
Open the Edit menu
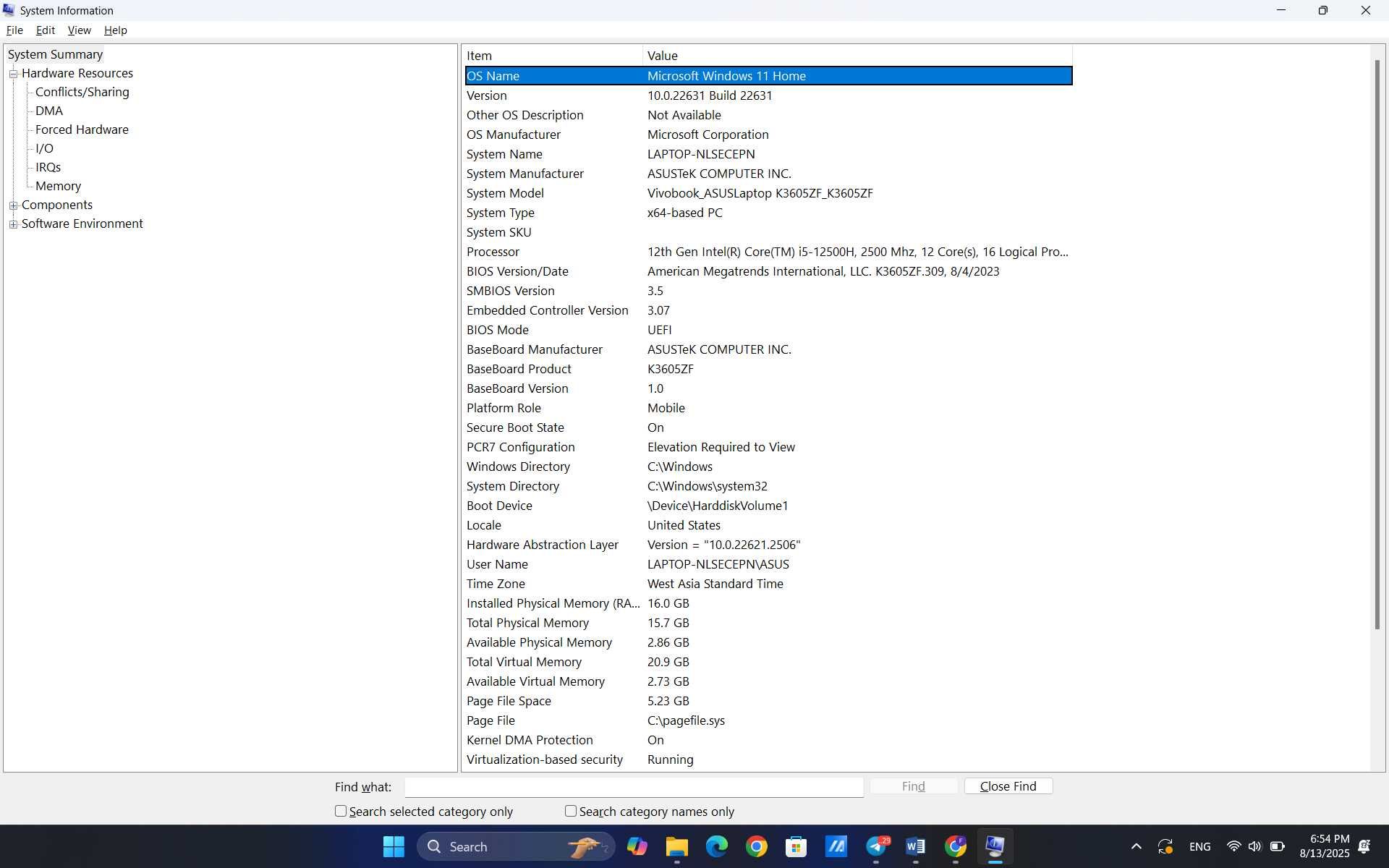pos(46,30)
